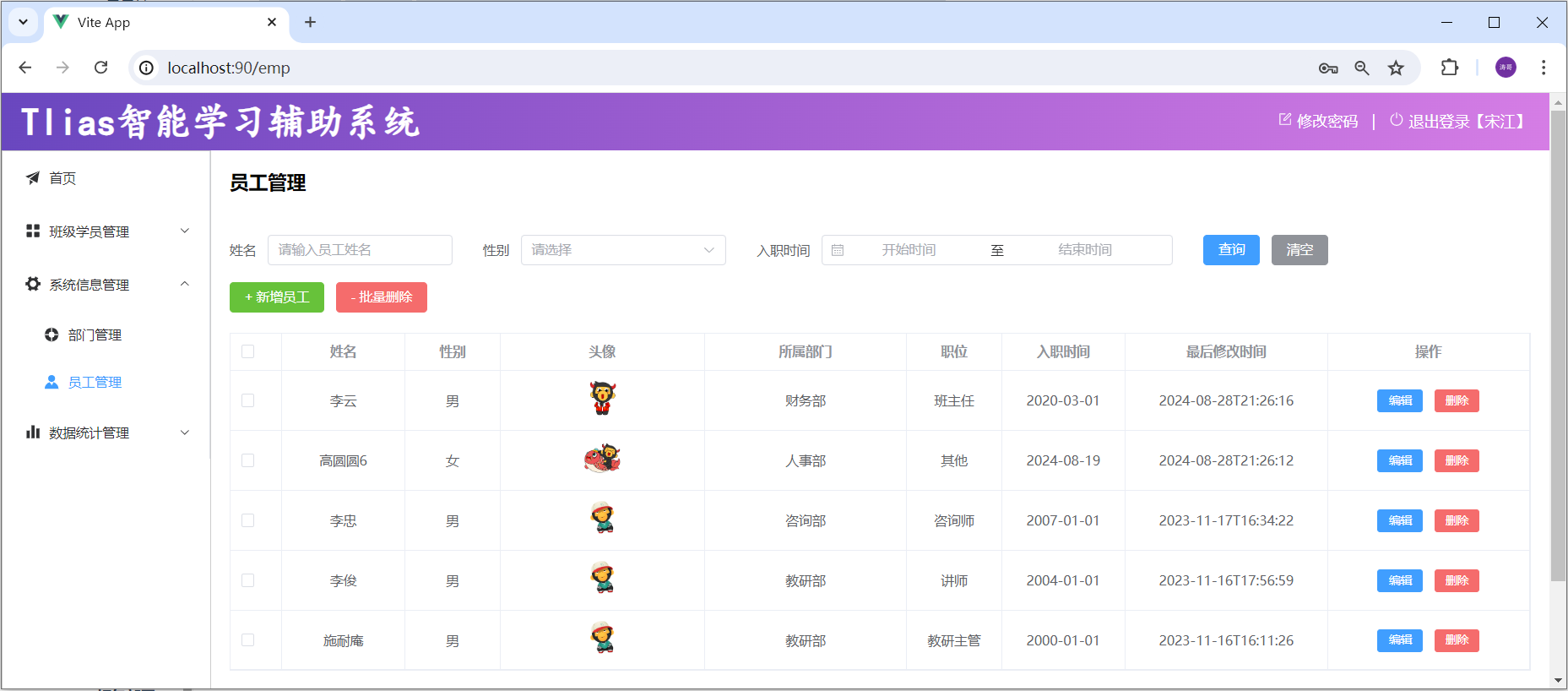Click the green 新增员工 button
The image size is (1568, 691).
point(277,297)
